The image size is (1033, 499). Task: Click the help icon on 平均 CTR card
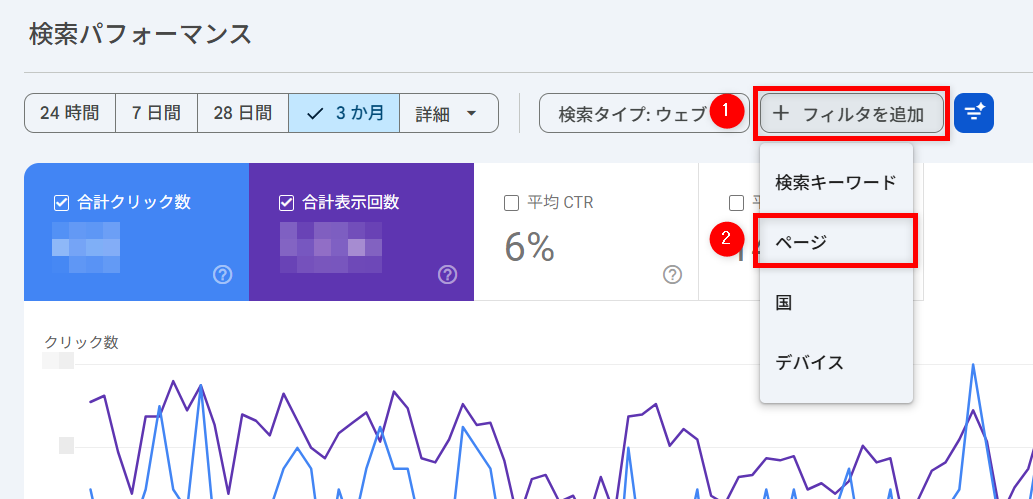tap(672, 275)
